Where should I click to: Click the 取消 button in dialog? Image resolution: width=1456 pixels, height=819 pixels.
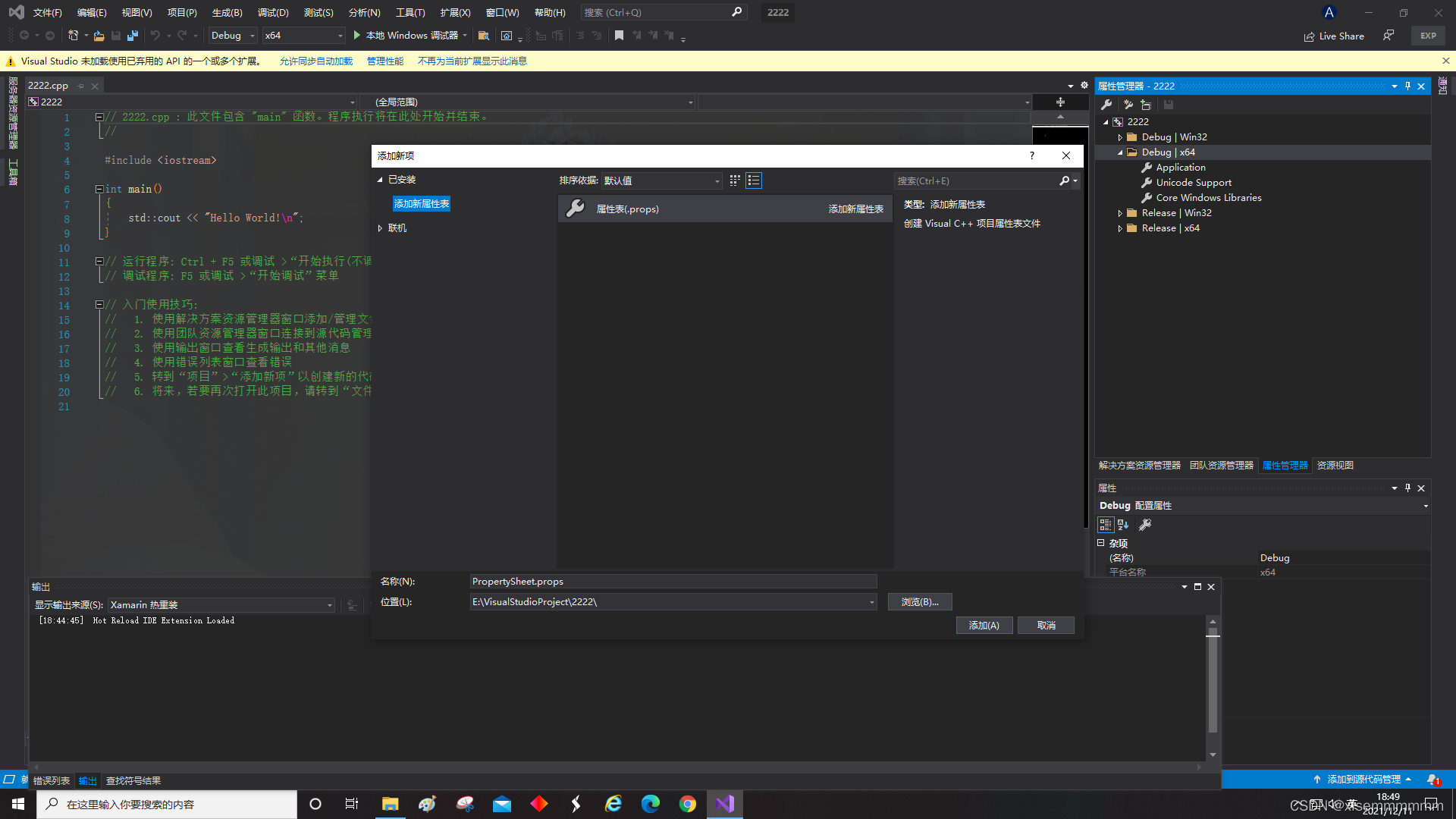click(1046, 625)
